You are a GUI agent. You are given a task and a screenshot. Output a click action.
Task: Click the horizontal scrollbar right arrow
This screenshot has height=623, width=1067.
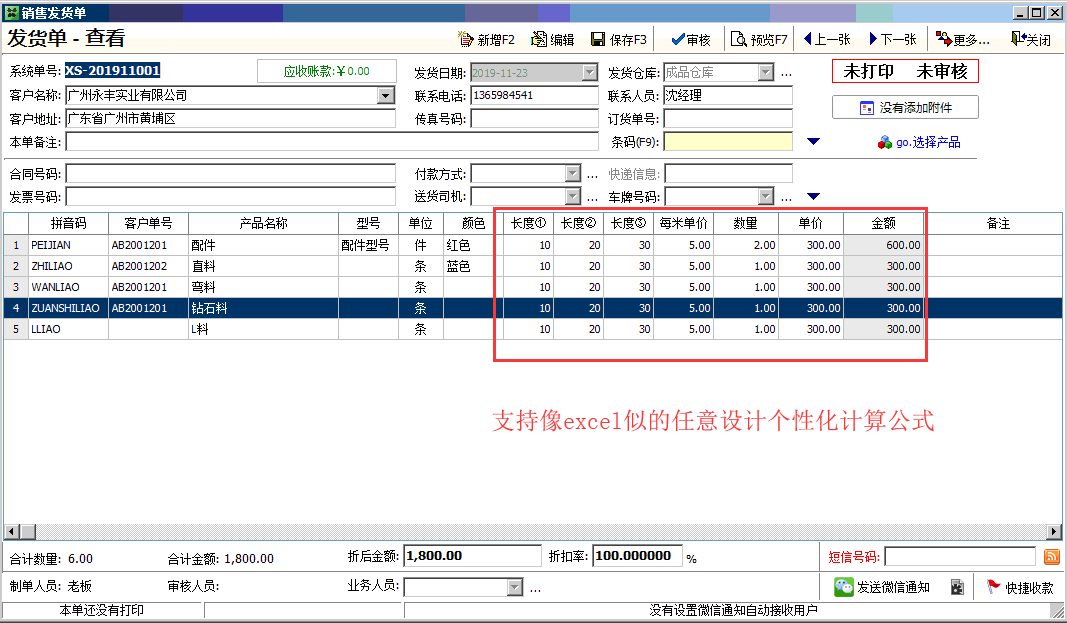pos(1054,531)
